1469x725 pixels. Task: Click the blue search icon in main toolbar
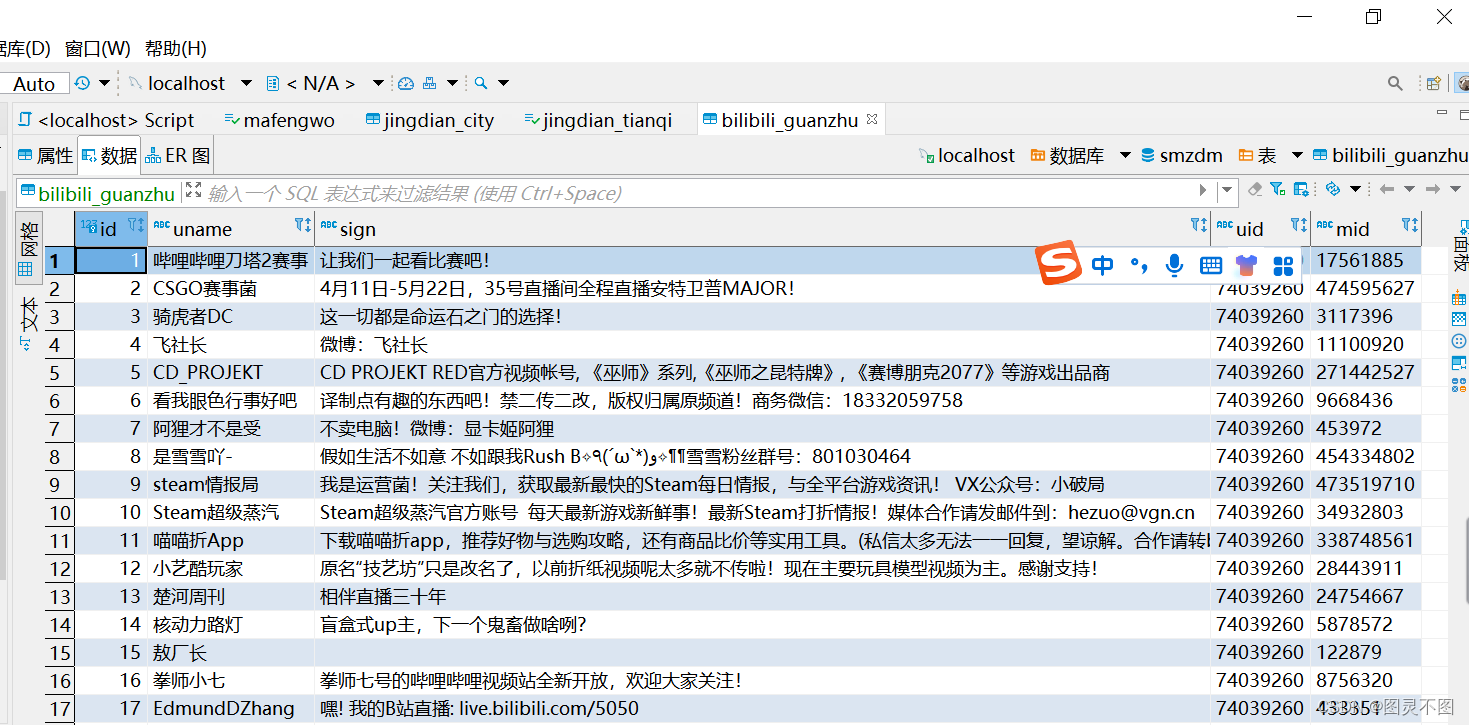click(x=481, y=83)
